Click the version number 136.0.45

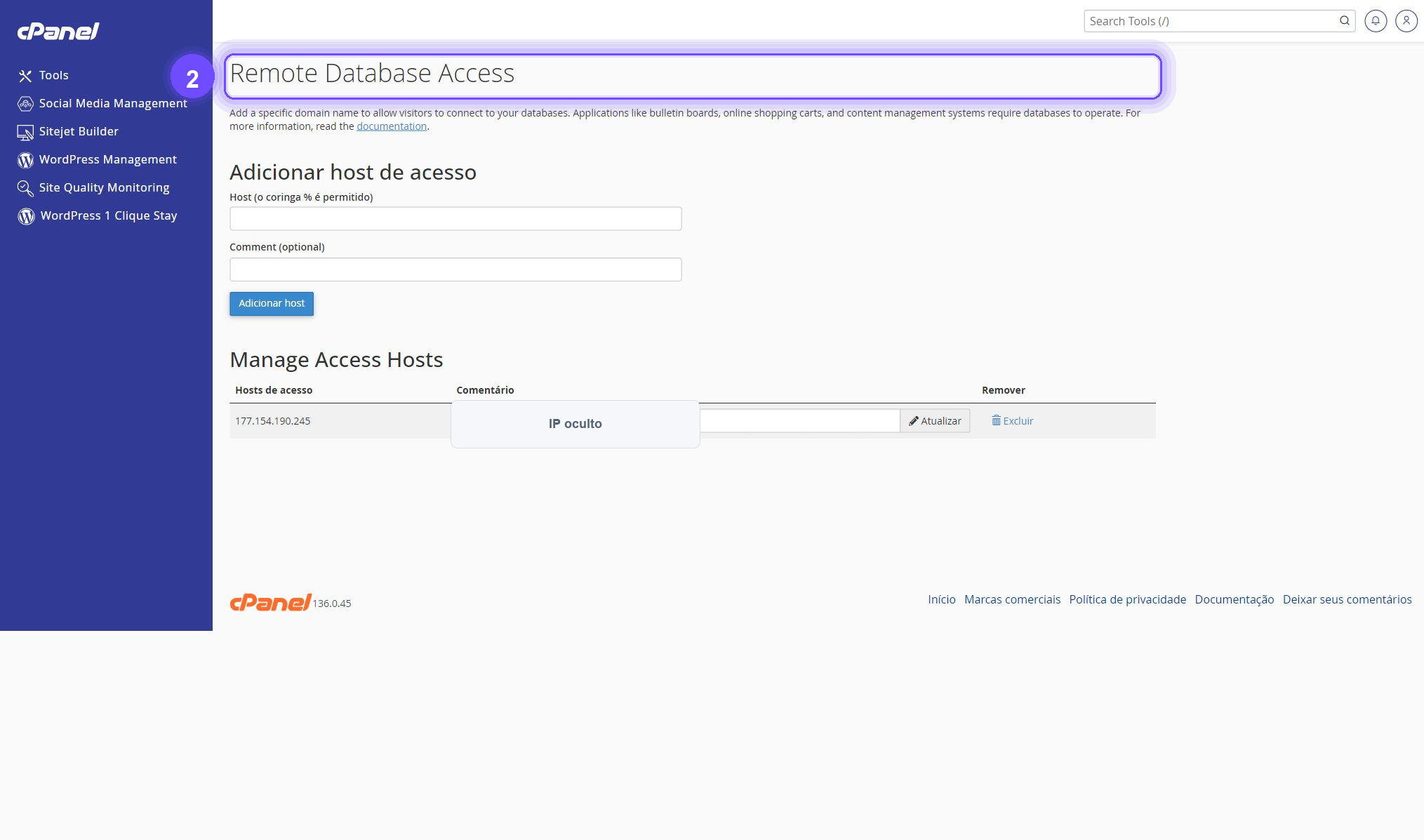[x=332, y=604]
